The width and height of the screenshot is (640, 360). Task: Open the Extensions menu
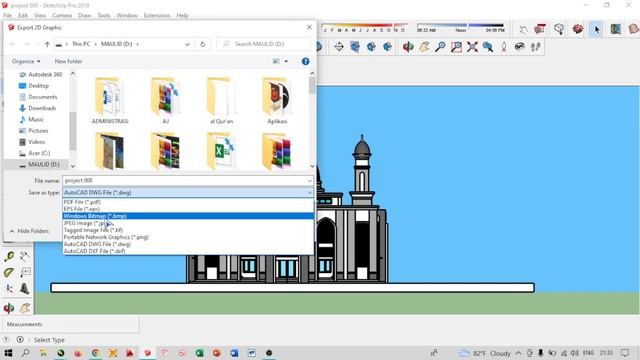point(157,16)
